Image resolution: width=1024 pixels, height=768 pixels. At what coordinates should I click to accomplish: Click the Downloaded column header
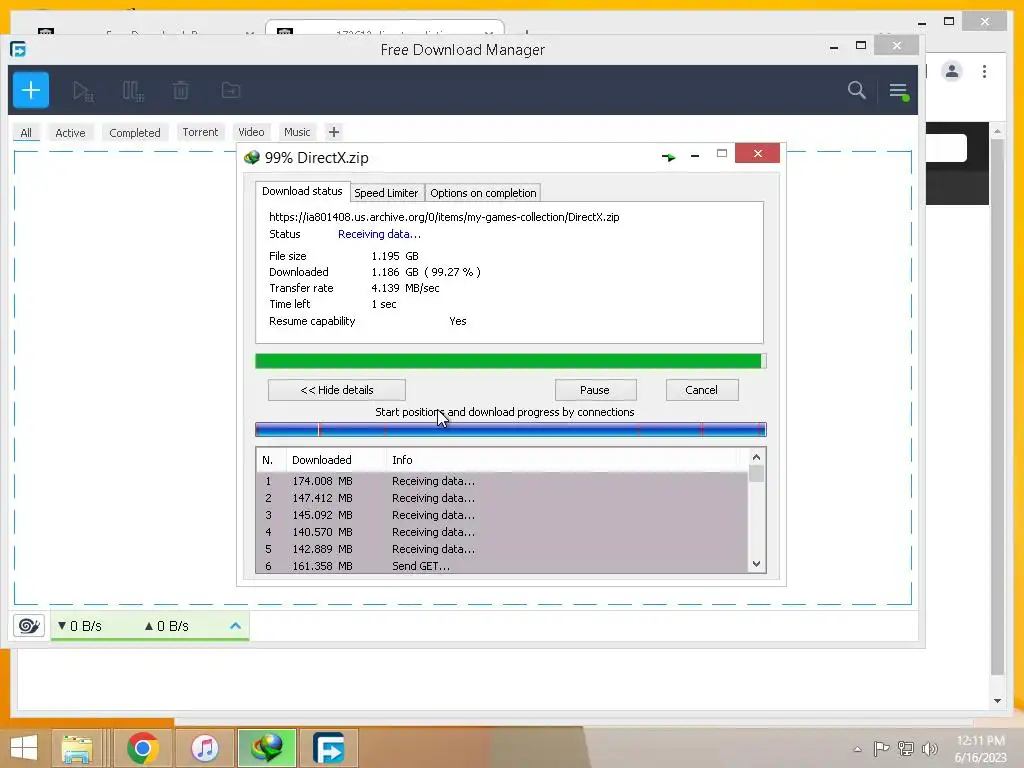click(x=336, y=460)
